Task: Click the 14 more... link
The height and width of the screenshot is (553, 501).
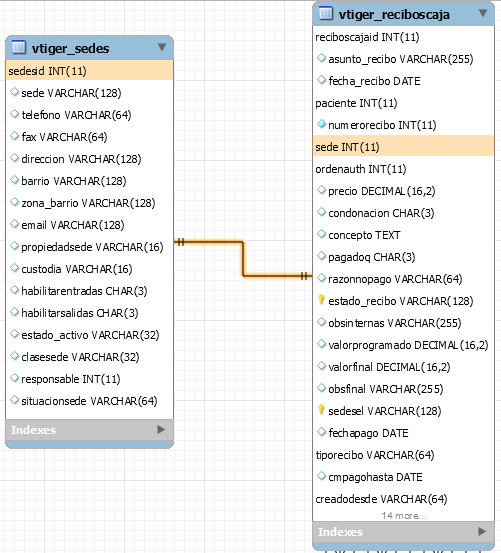Action: coord(404,516)
